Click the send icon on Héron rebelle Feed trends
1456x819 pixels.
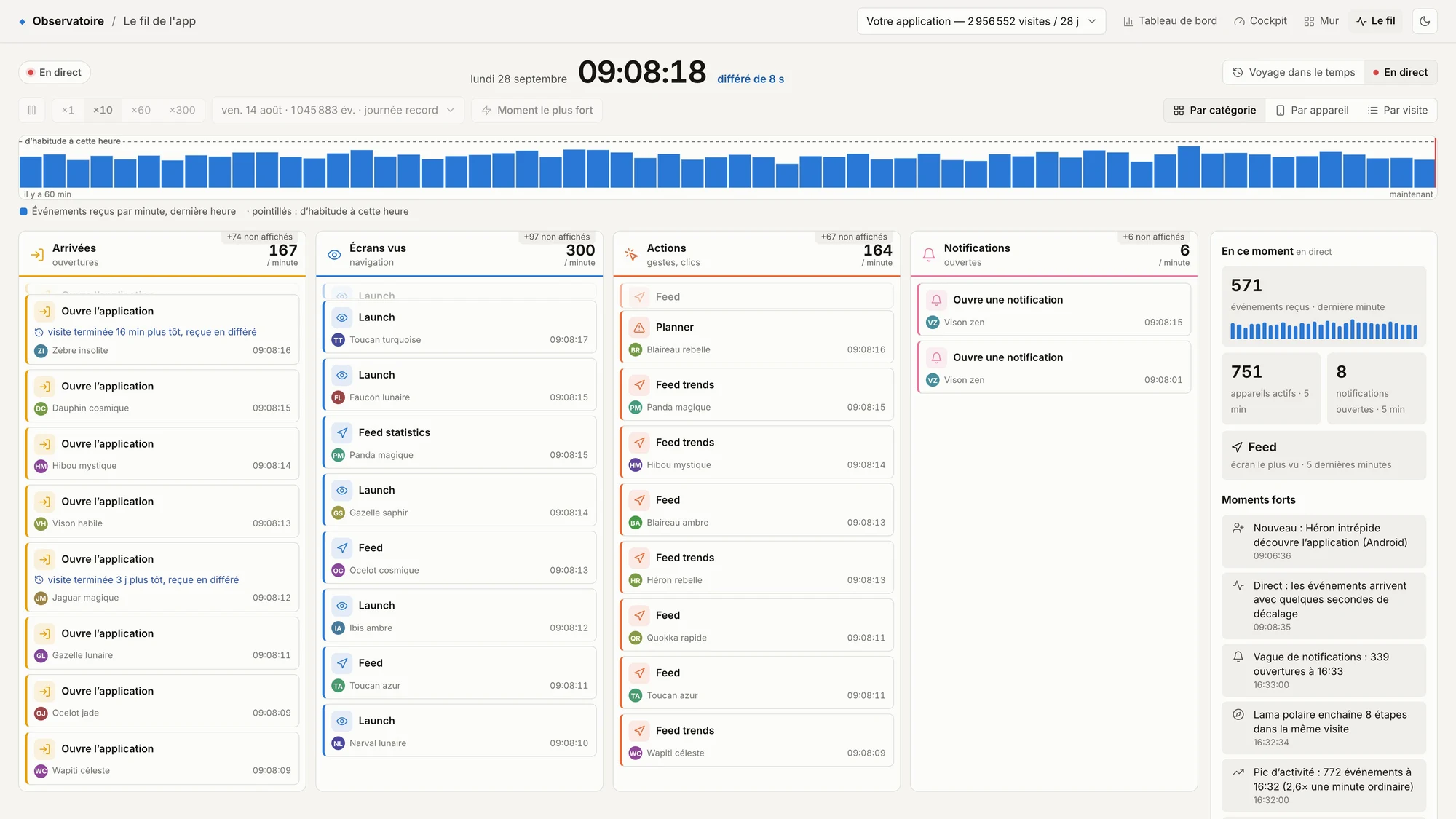[639, 558]
